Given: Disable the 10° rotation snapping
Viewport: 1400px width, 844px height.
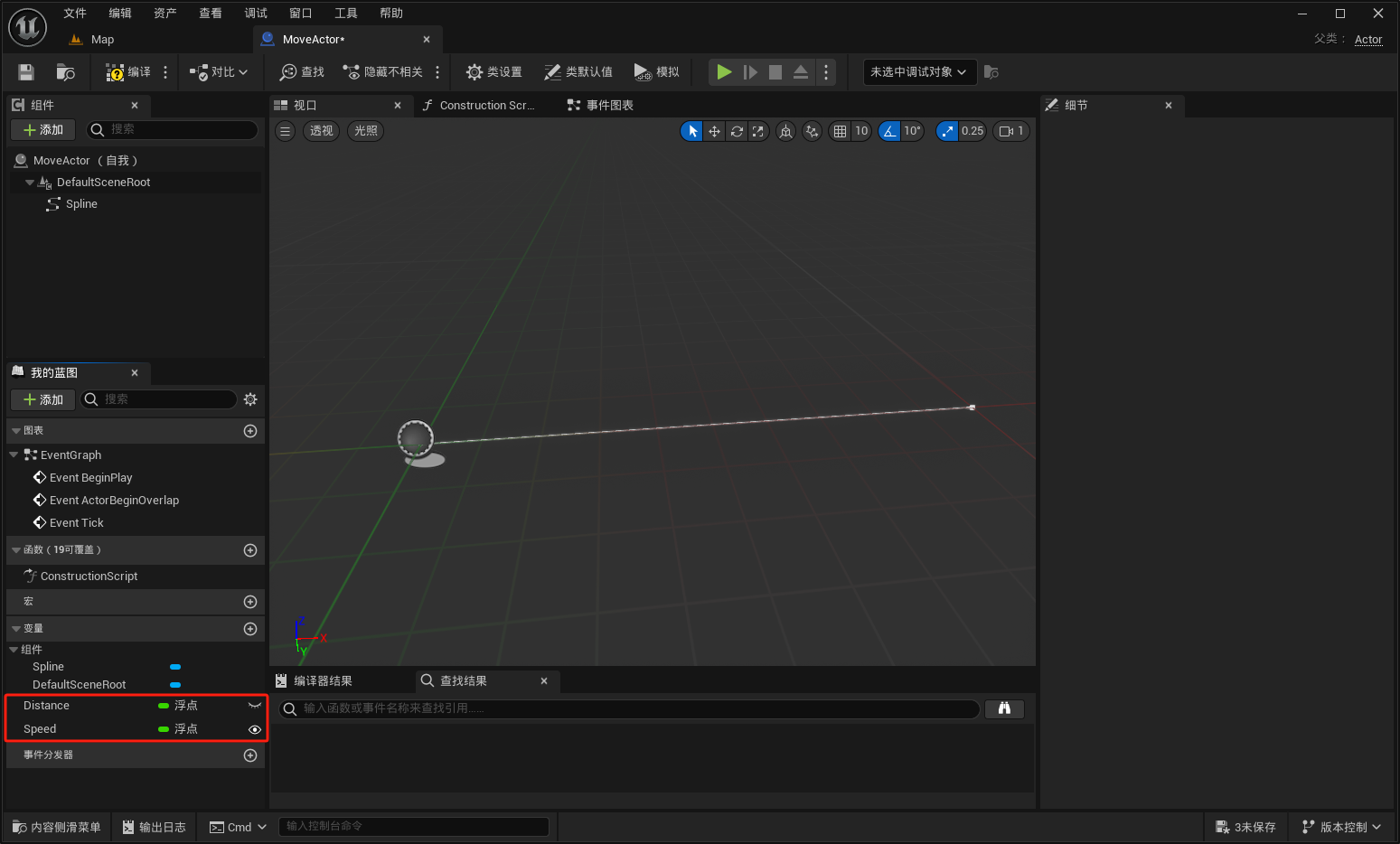Looking at the screenshot, I should click(889, 130).
